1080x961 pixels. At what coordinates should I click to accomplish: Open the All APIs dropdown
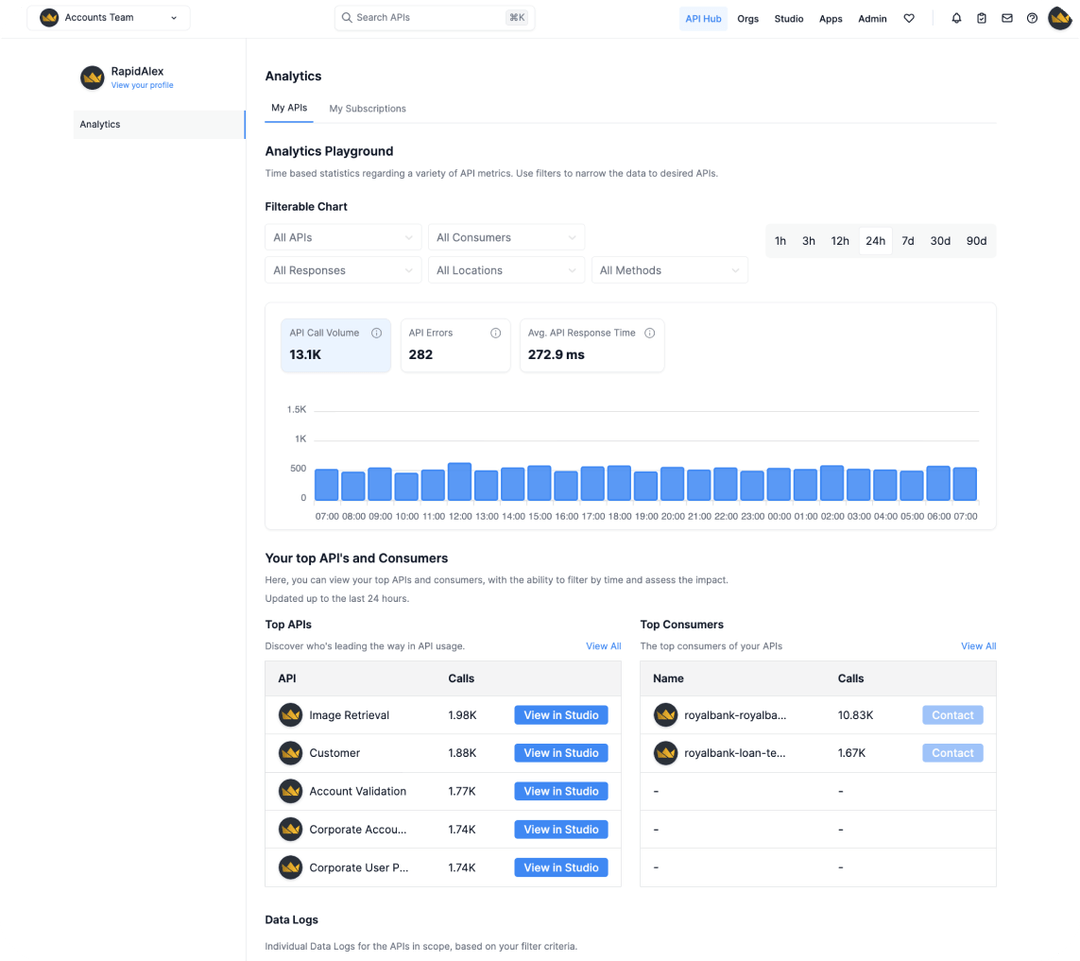click(x=343, y=237)
